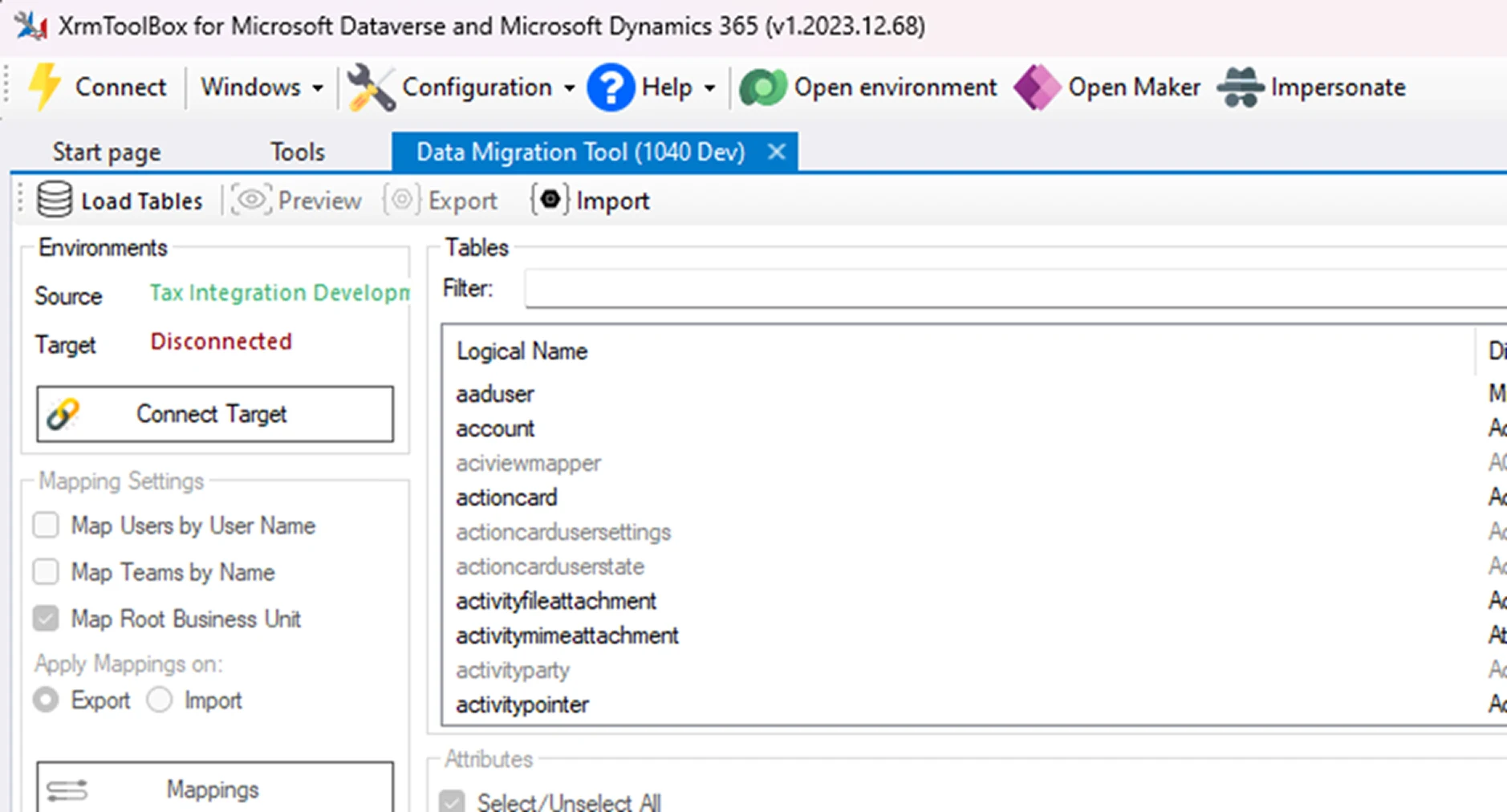Switch to the Start page tab
The width and height of the screenshot is (1507, 812).
pyautogui.click(x=107, y=152)
